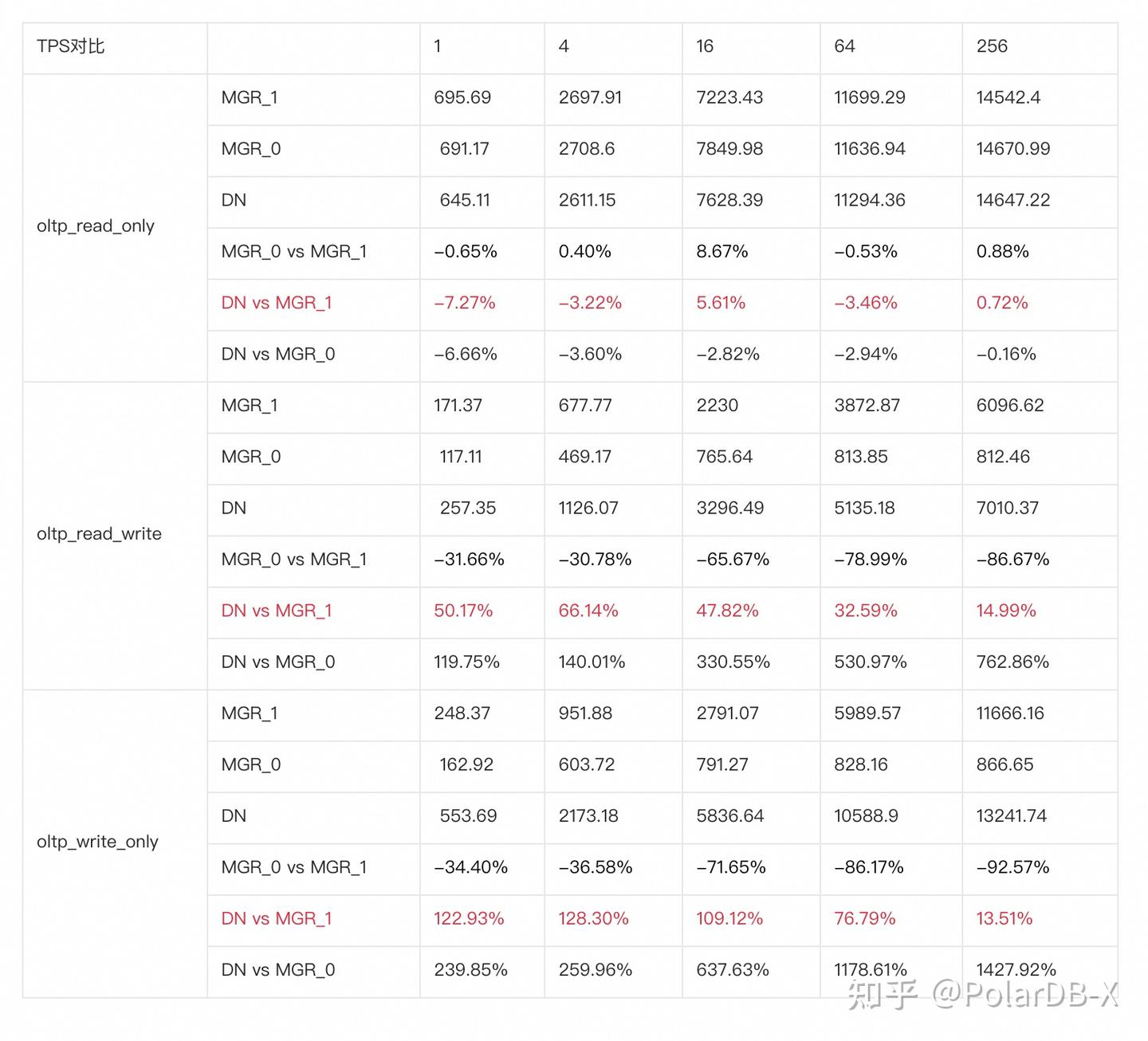Select the oltp_read_write group label
This screenshot has height=1041, width=1148.
click(99, 534)
